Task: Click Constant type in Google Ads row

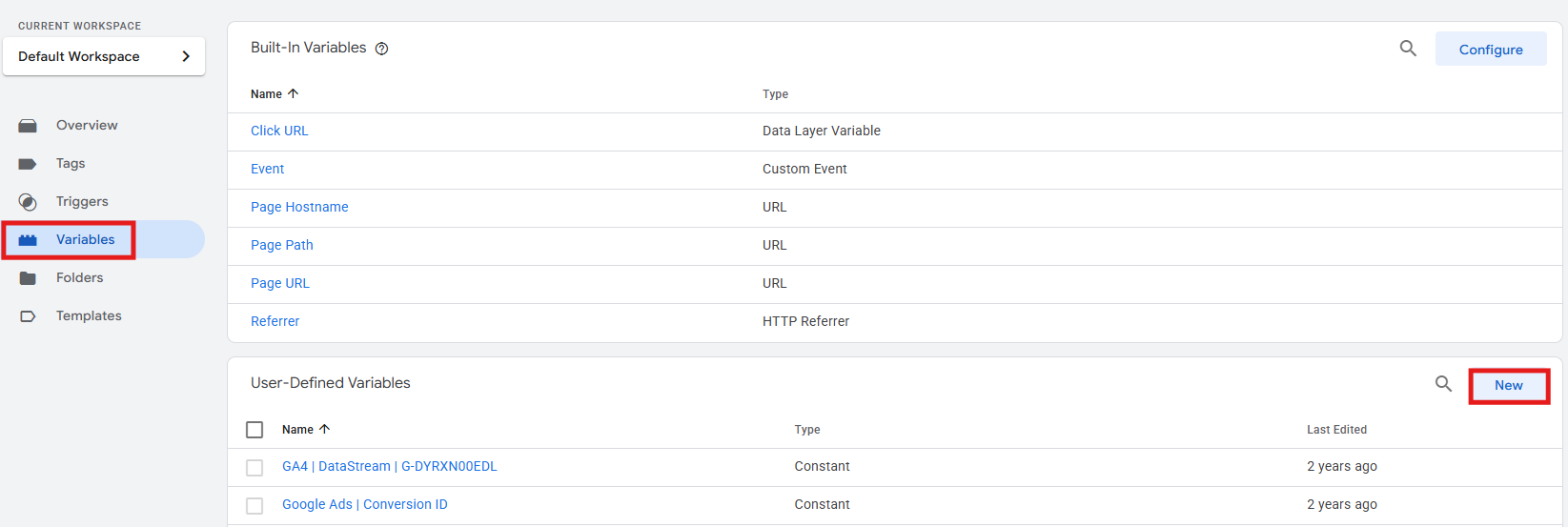Action: point(822,504)
